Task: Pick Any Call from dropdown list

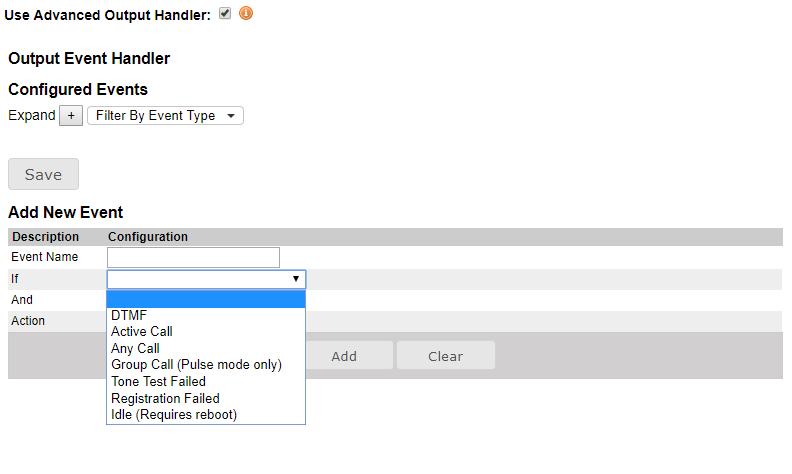Action: coord(135,349)
